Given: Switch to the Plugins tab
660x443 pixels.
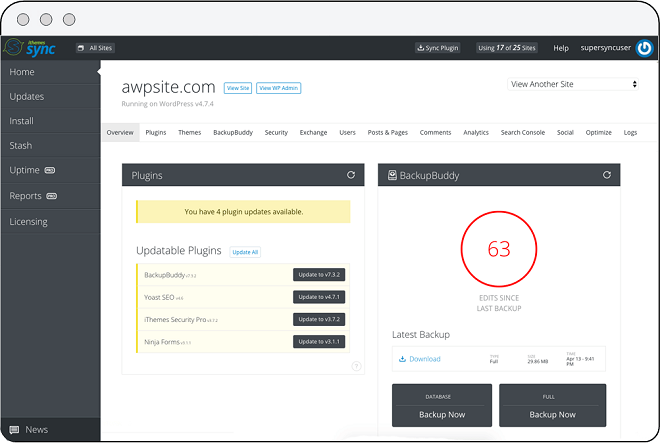Looking at the screenshot, I should tap(156, 133).
